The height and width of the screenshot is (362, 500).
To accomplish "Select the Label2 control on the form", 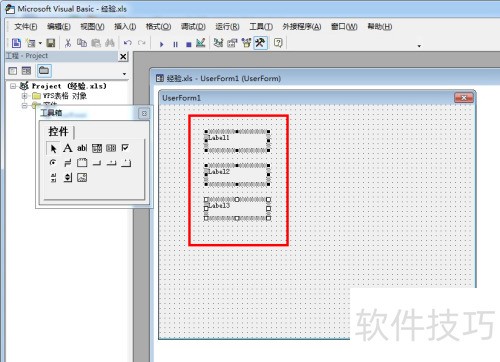I will tap(237, 175).
